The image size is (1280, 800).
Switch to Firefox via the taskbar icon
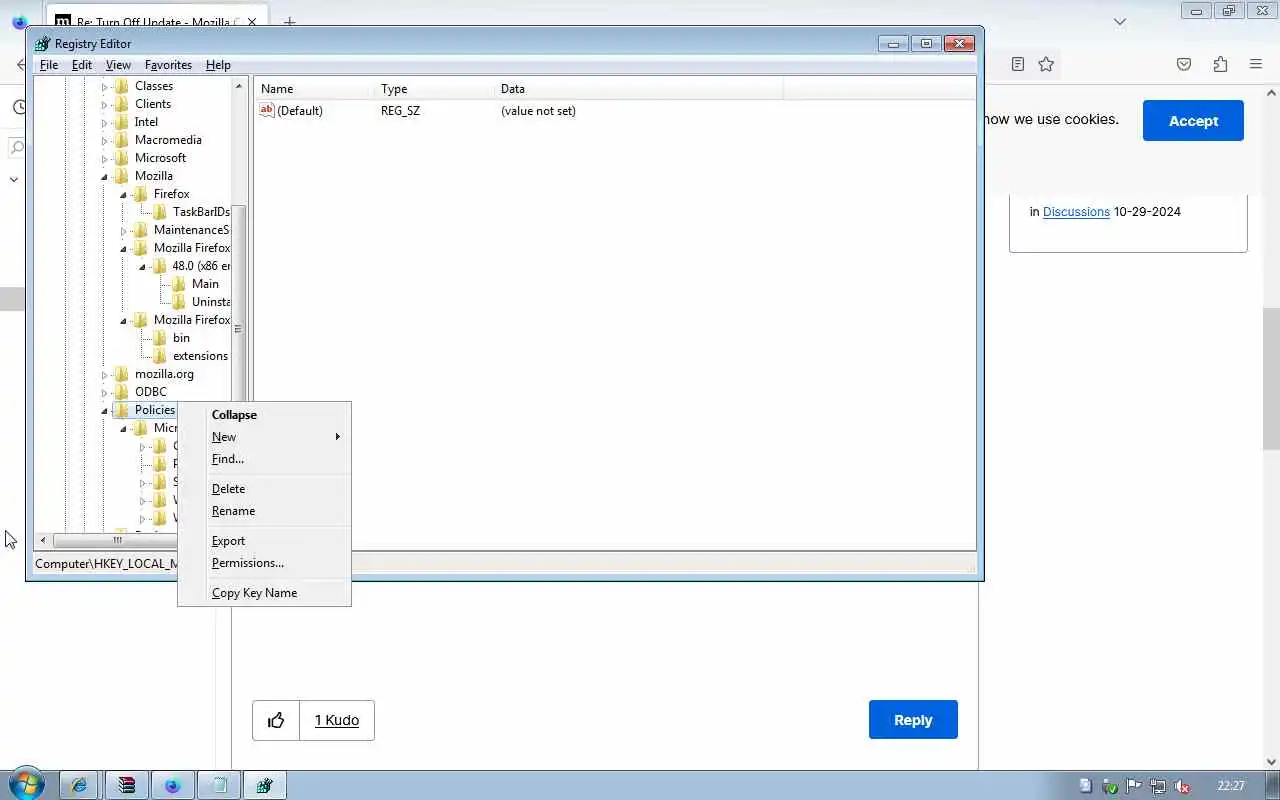pyautogui.click(x=172, y=786)
